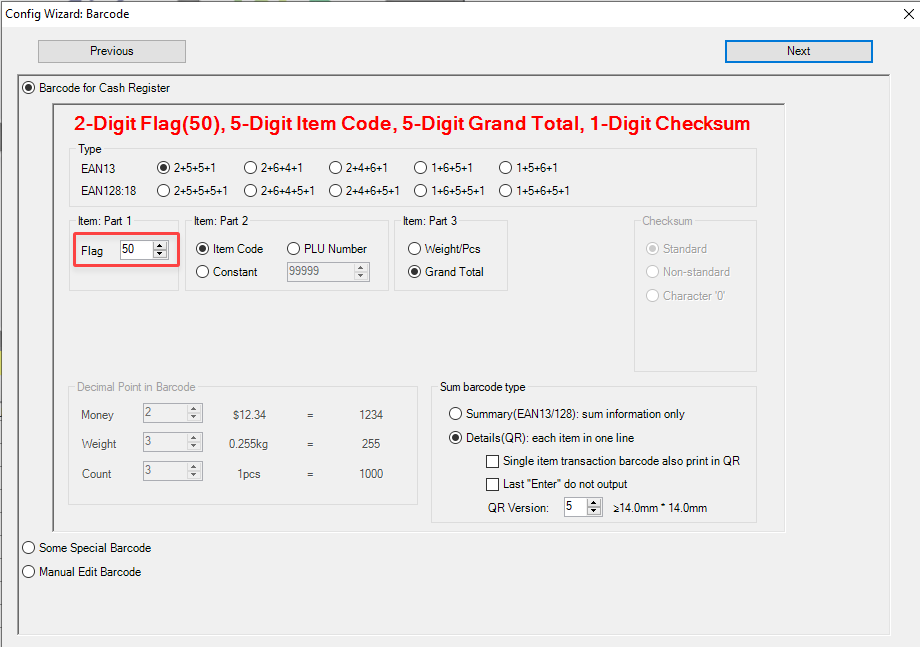Choose EAN128:18 1+6+5+5+1 type
The image size is (920, 647).
[421, 190]
